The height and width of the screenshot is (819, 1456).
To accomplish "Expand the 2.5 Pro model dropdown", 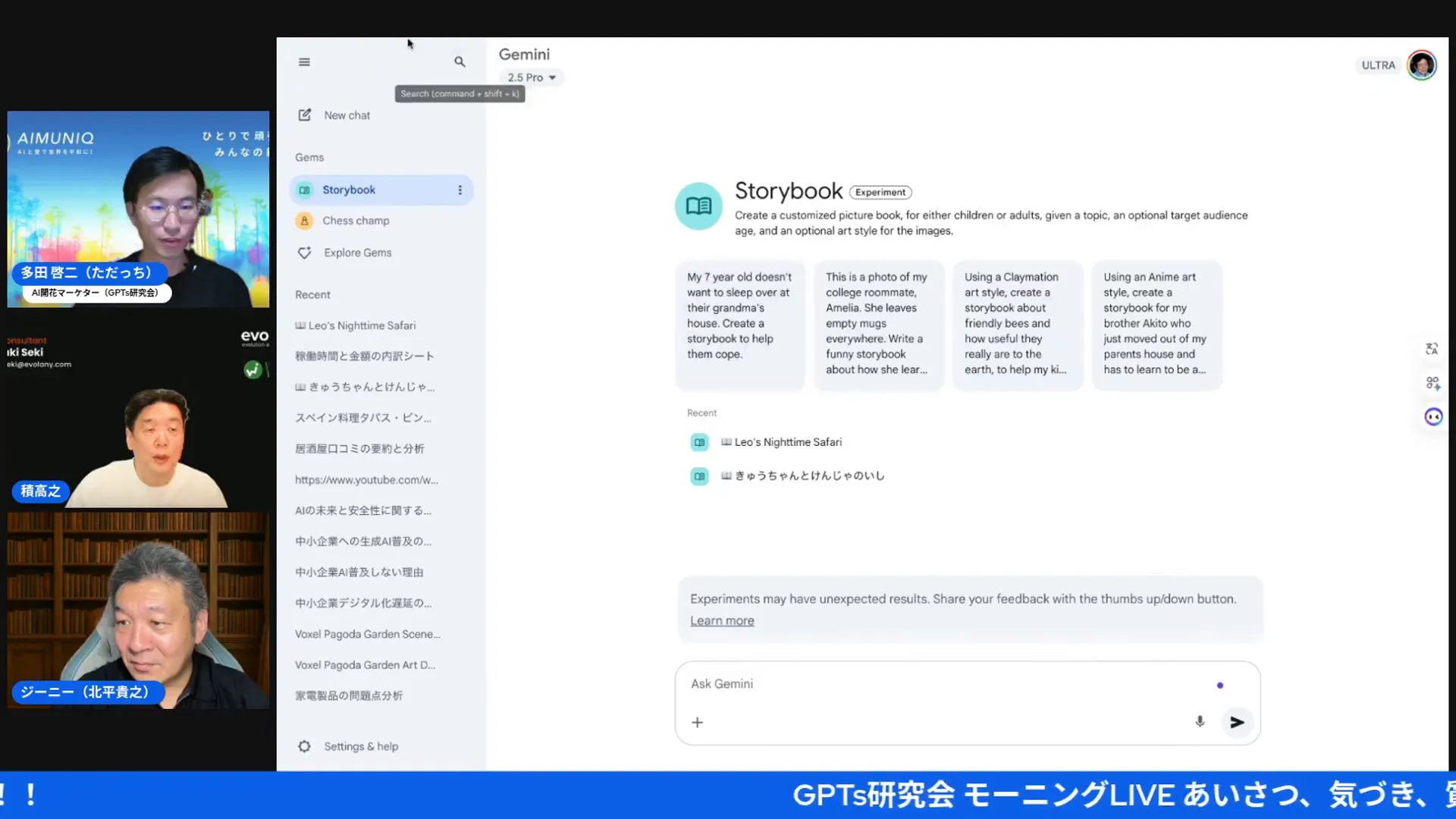I will [532, 77].
